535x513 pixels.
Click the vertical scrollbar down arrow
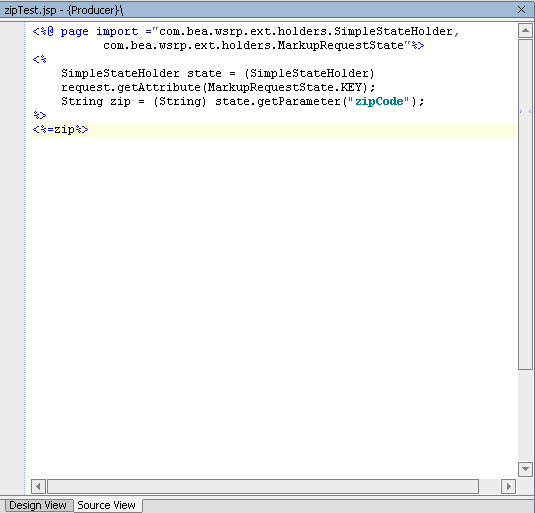pos(525,469)
